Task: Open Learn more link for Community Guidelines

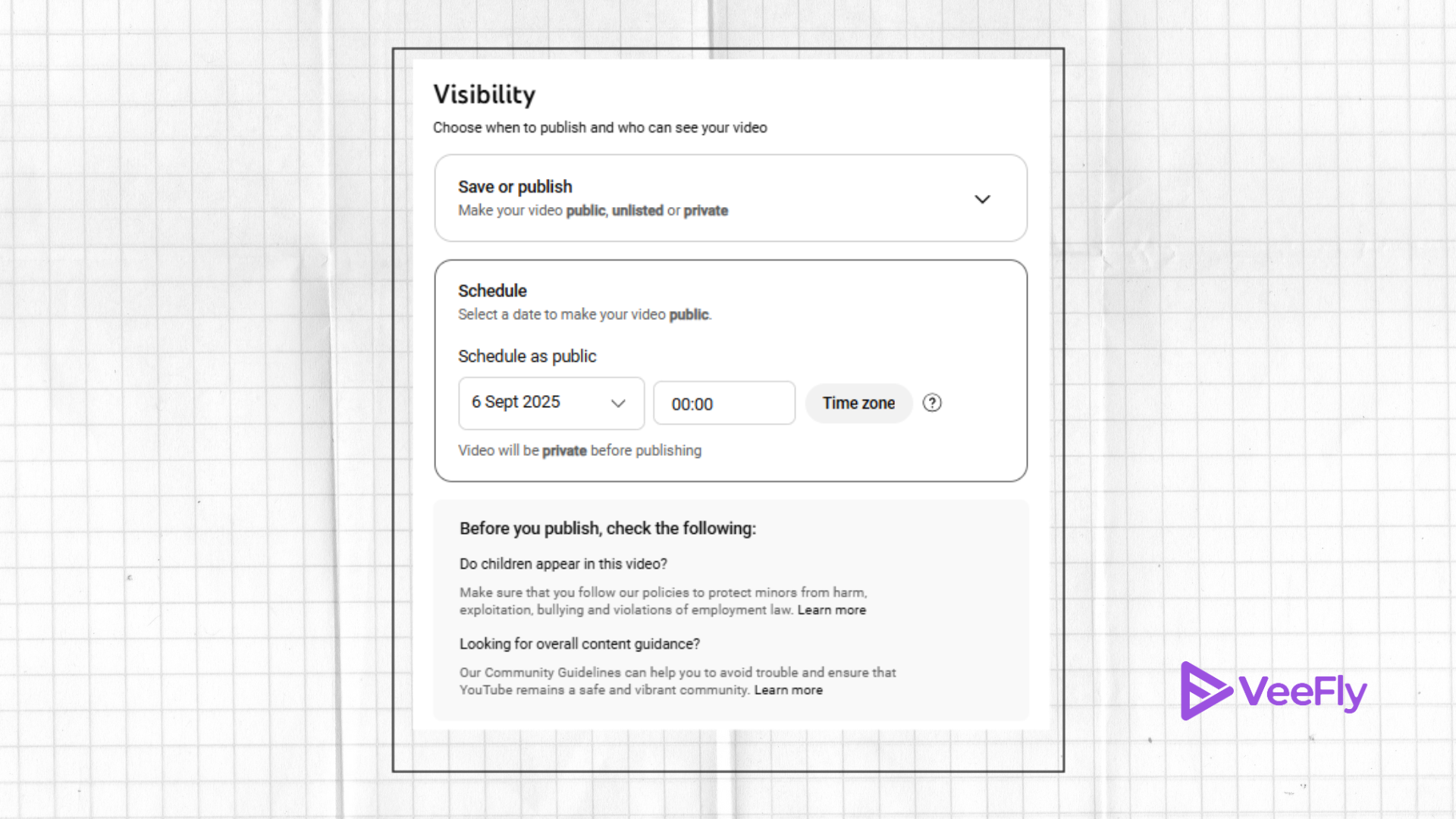Action: click(x=788, y=690)
